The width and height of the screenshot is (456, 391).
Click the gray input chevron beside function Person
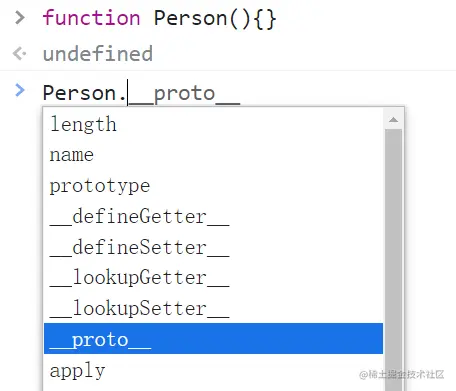(20, 18)
